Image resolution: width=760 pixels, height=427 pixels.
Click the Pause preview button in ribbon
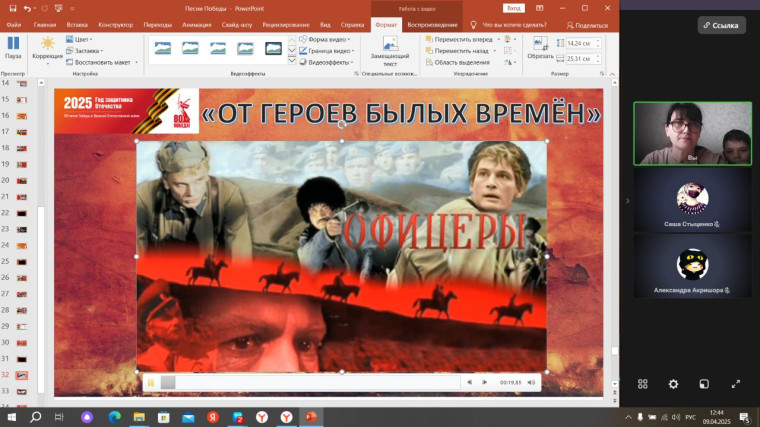pyautogui.click(x=13, y=47)
